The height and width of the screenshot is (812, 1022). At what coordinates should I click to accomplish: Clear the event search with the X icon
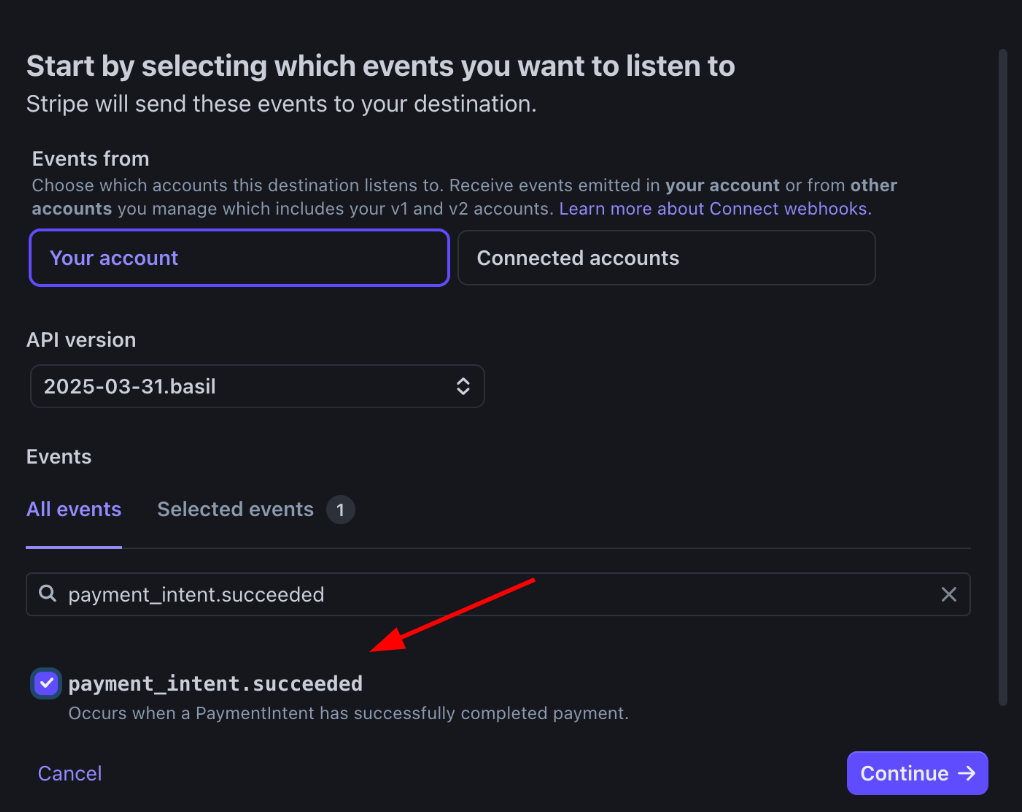coord(948,594)
